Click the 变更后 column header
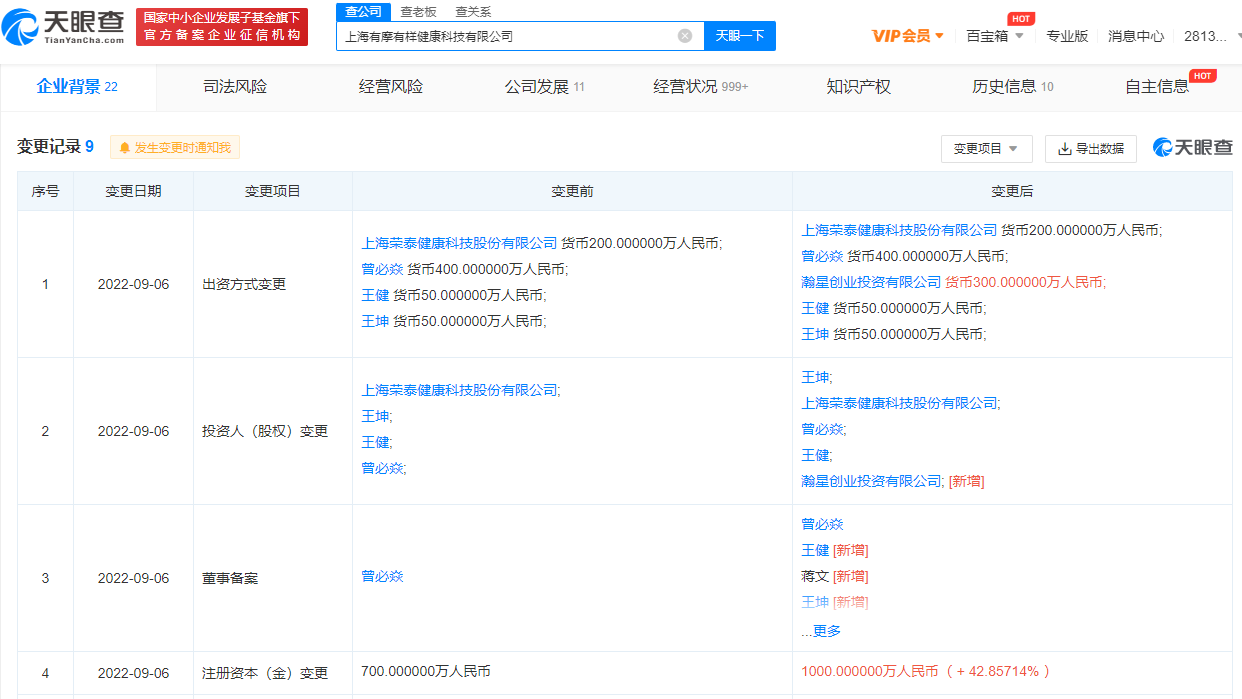1242x699 pixels. (x=1012, y=191)
